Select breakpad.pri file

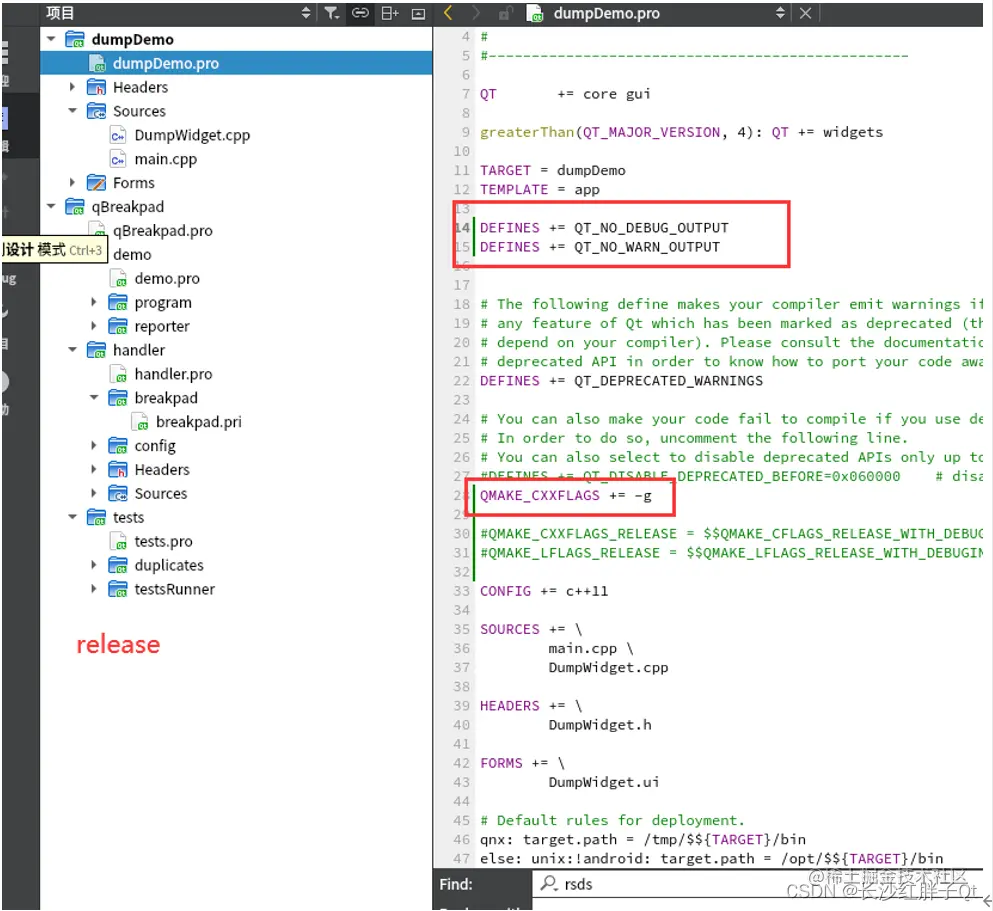tap(198, 422)
